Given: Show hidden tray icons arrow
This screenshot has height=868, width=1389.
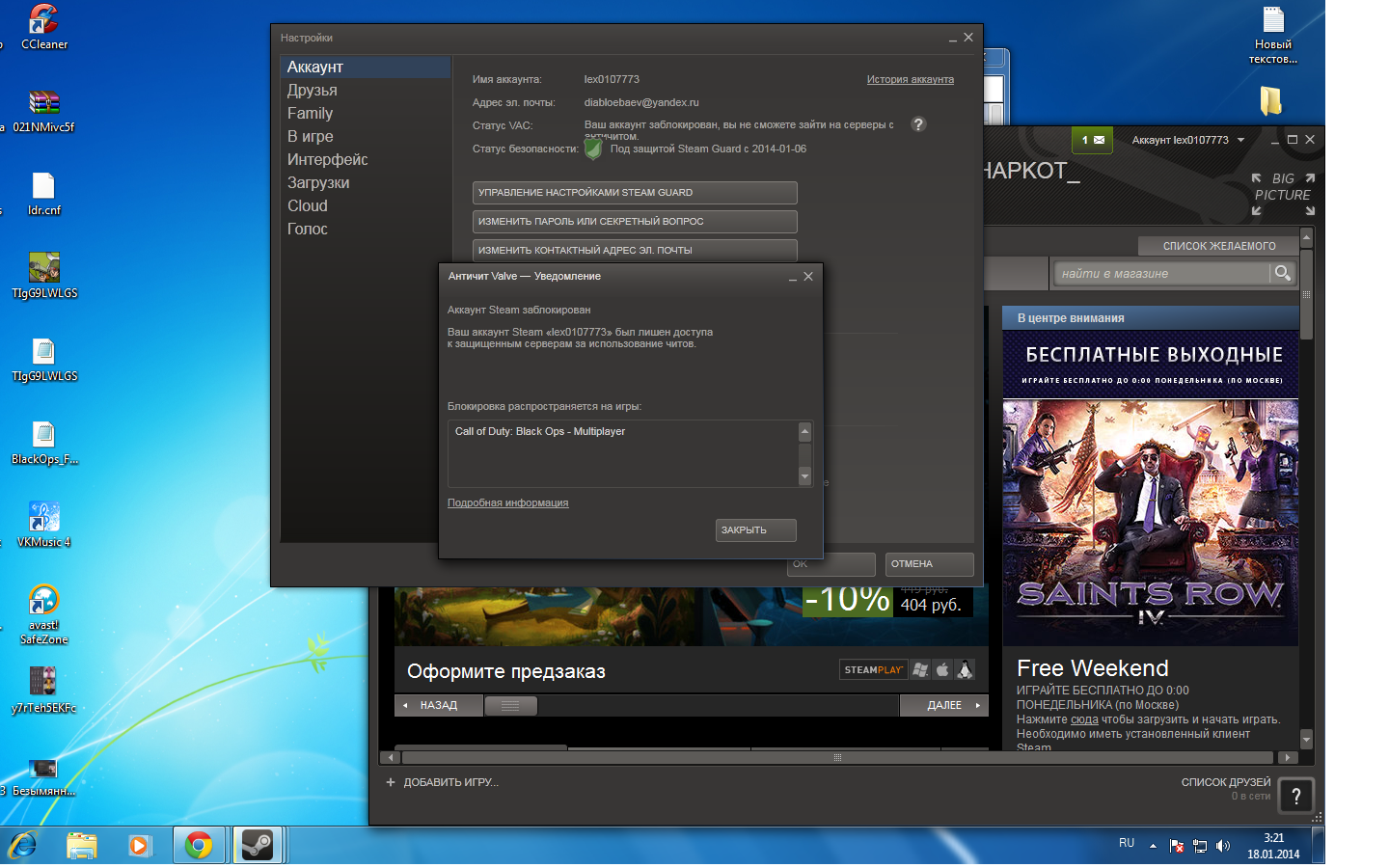Looking at the screenshot, I should pos(1153,846).
